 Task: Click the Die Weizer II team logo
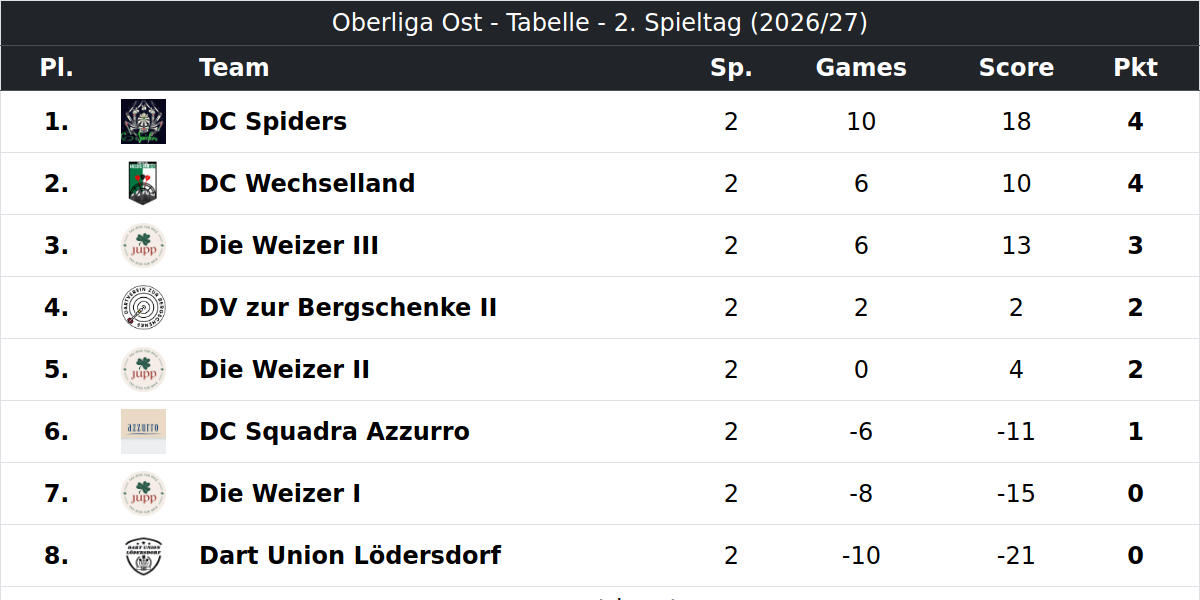[x=143, y=370]
